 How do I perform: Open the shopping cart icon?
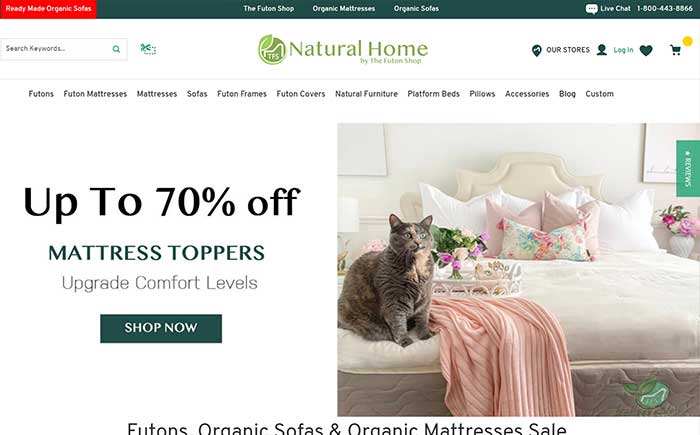pos(675,50)
